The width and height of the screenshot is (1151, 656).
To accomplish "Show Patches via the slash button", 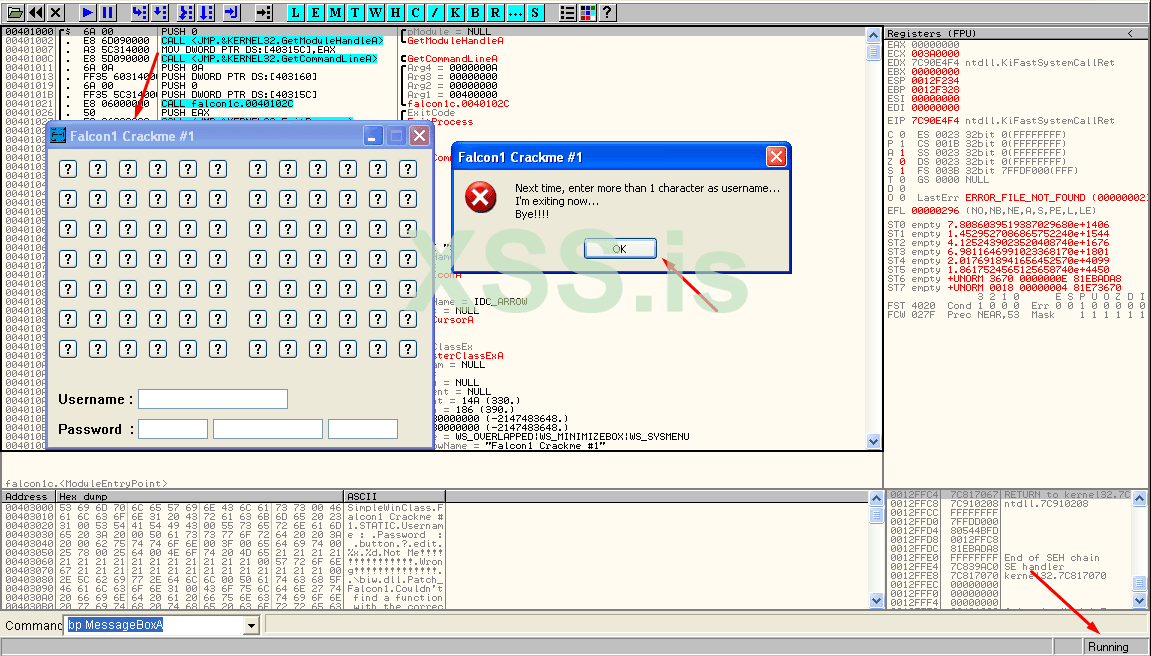I will click(x=435, y=12).
